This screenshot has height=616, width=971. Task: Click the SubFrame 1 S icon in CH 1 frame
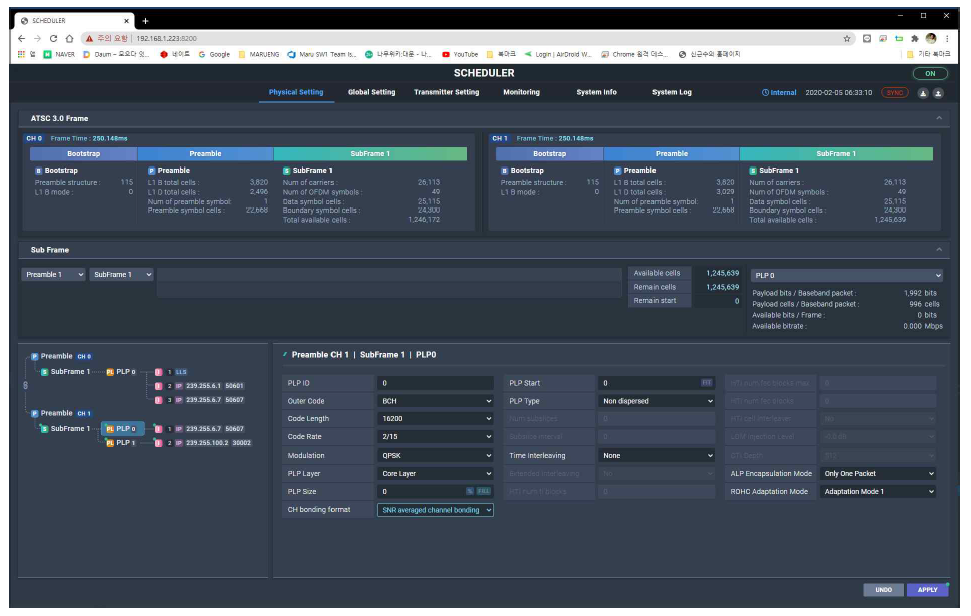tap(753, 171)
